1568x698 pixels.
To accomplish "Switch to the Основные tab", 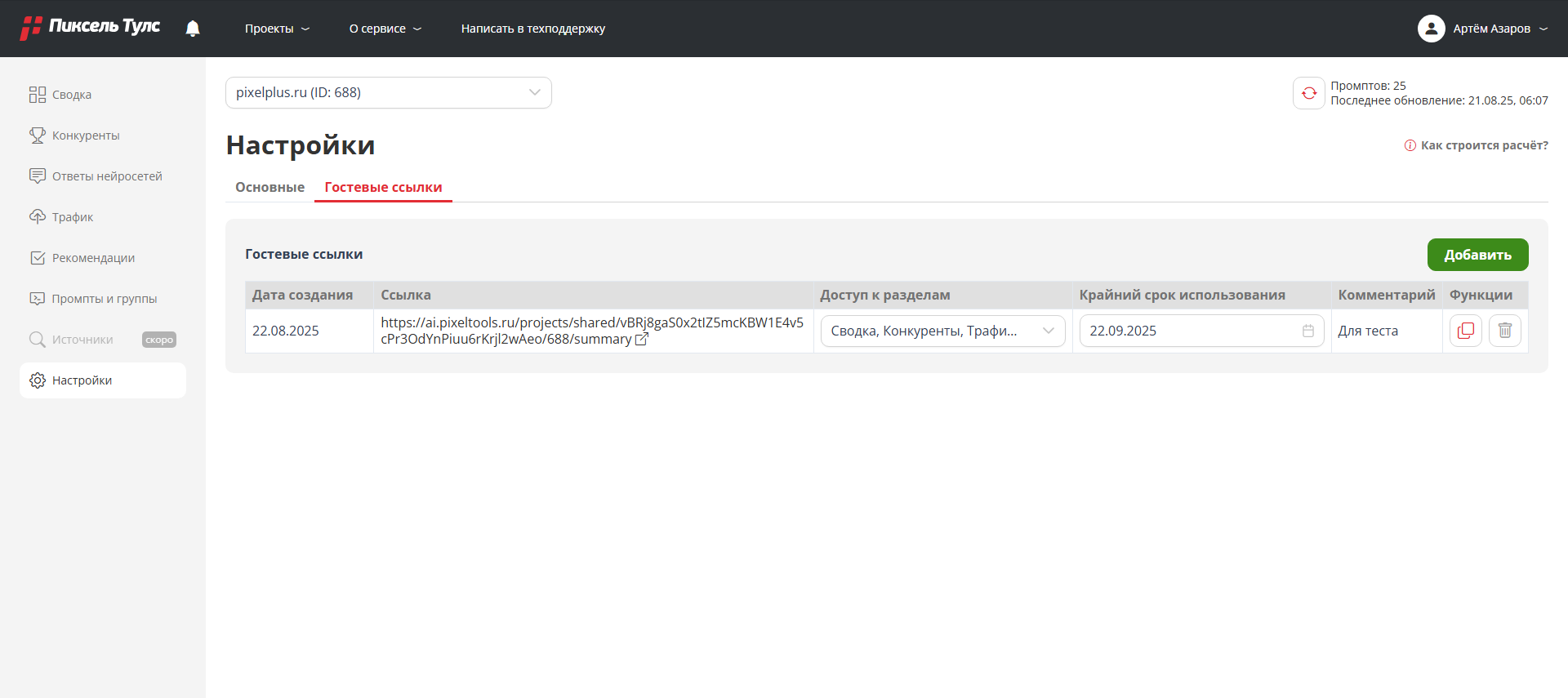I will pos(270,187).
